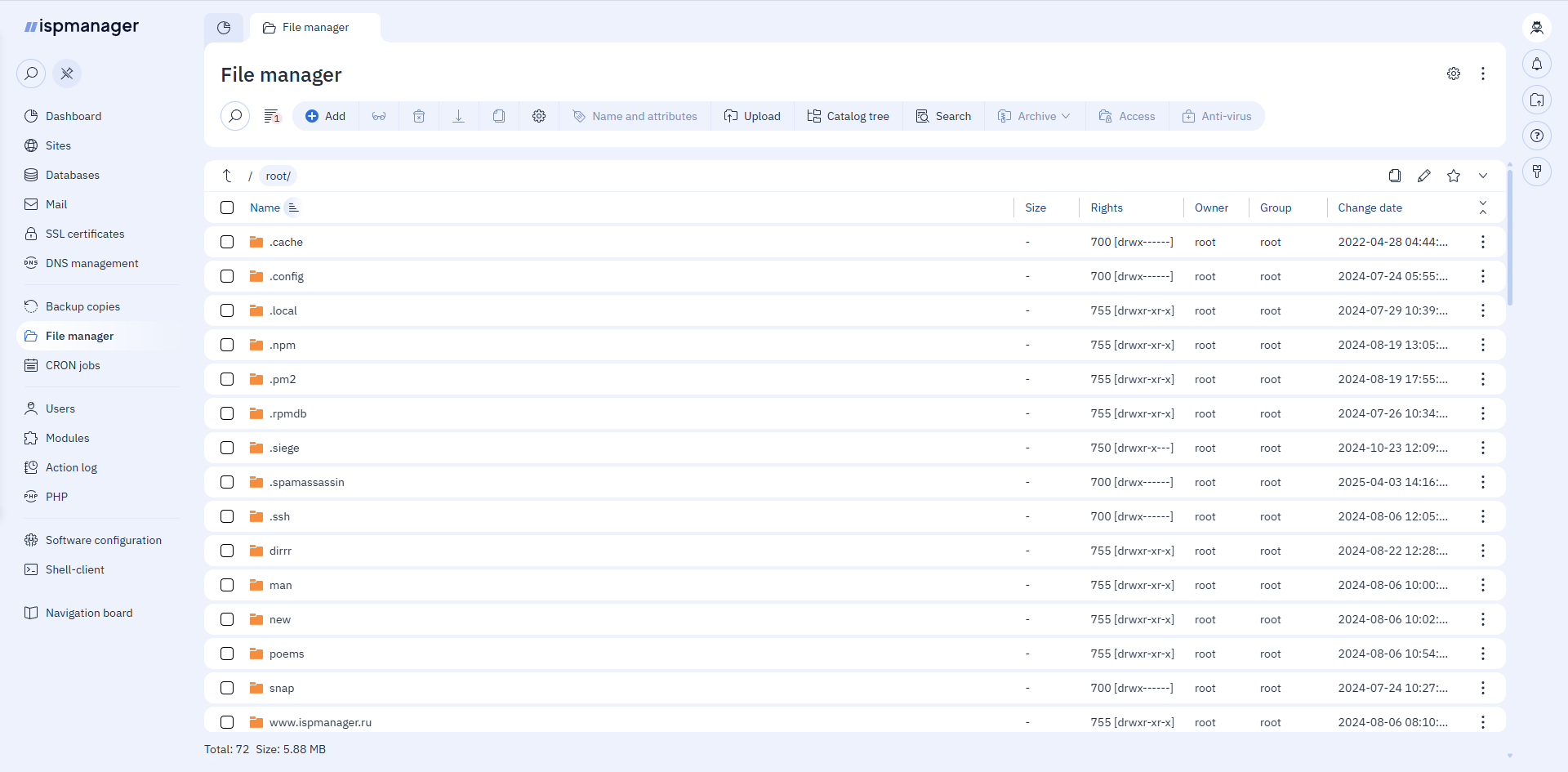
Task: Open Navigation board in sidebar
Action: pos(89,613)
